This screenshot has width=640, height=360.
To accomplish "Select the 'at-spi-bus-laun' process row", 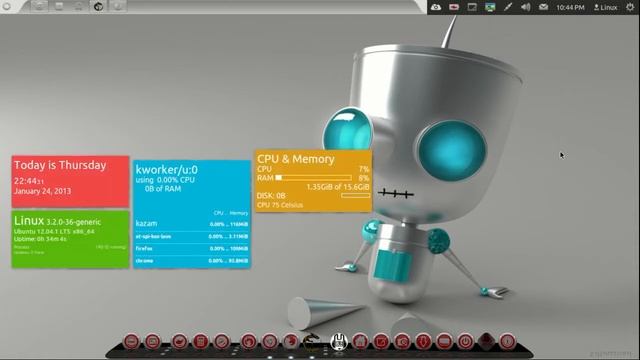I will click(192, 236).
